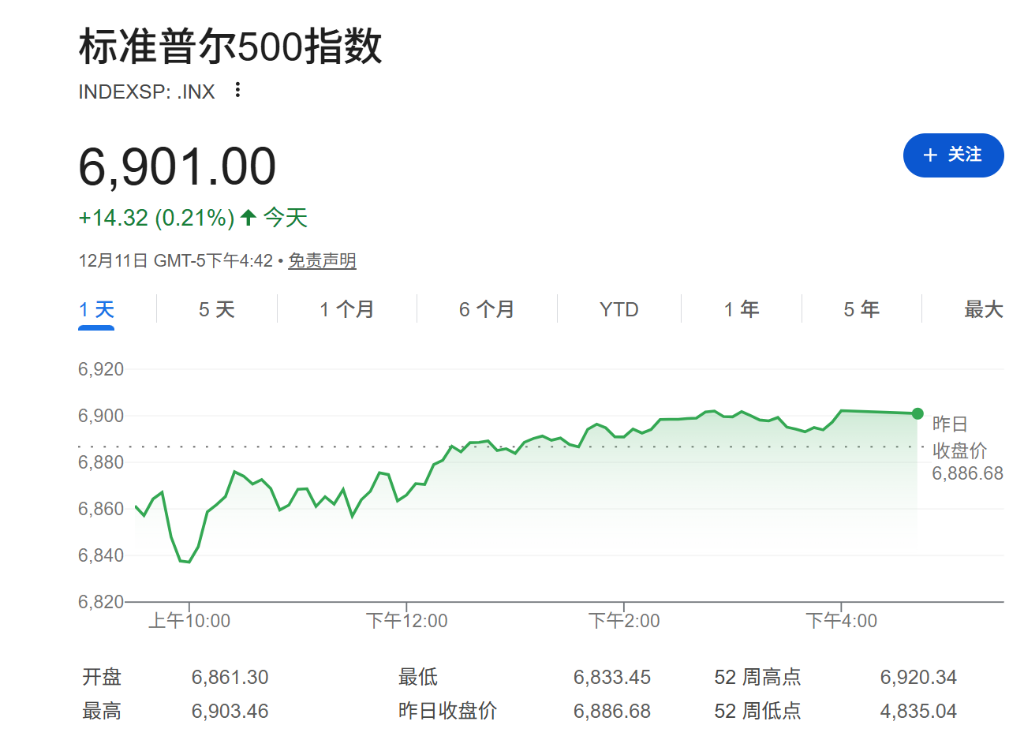
Task: Click the 开盘 value 6,861.30
Action: pyautogui.click(x=230, y=678)
